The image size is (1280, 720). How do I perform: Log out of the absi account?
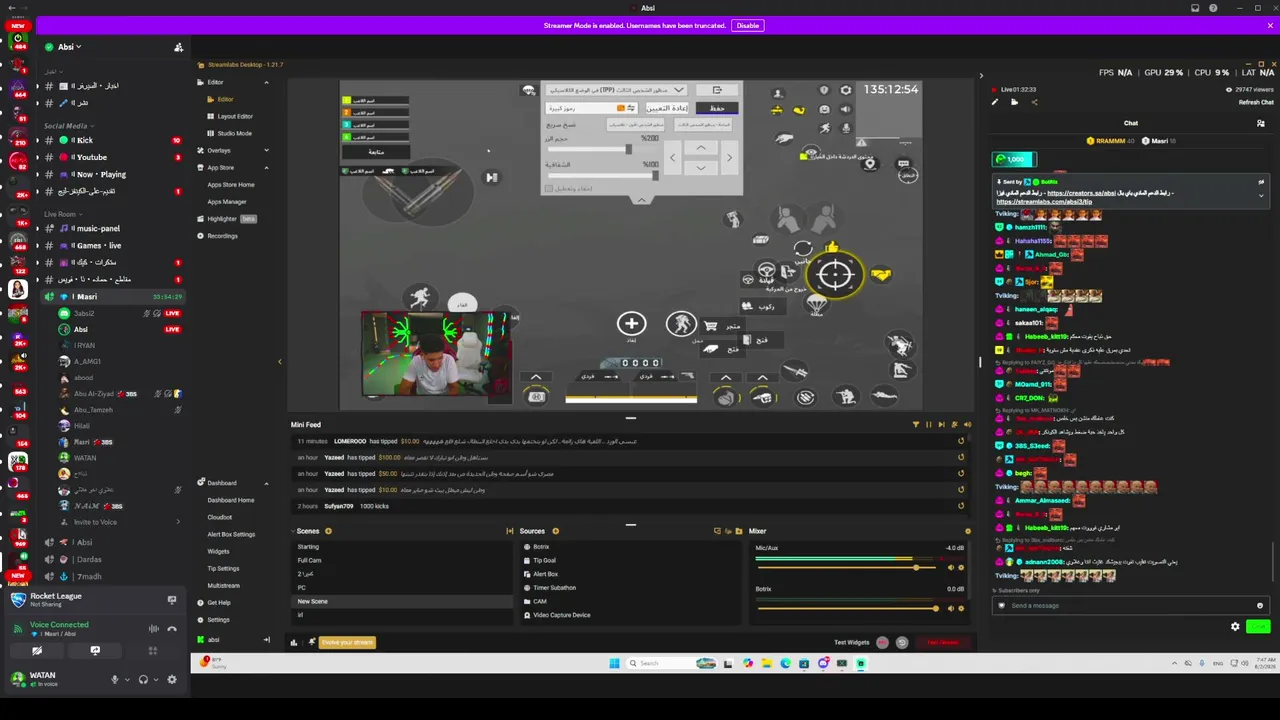[267, 640]
